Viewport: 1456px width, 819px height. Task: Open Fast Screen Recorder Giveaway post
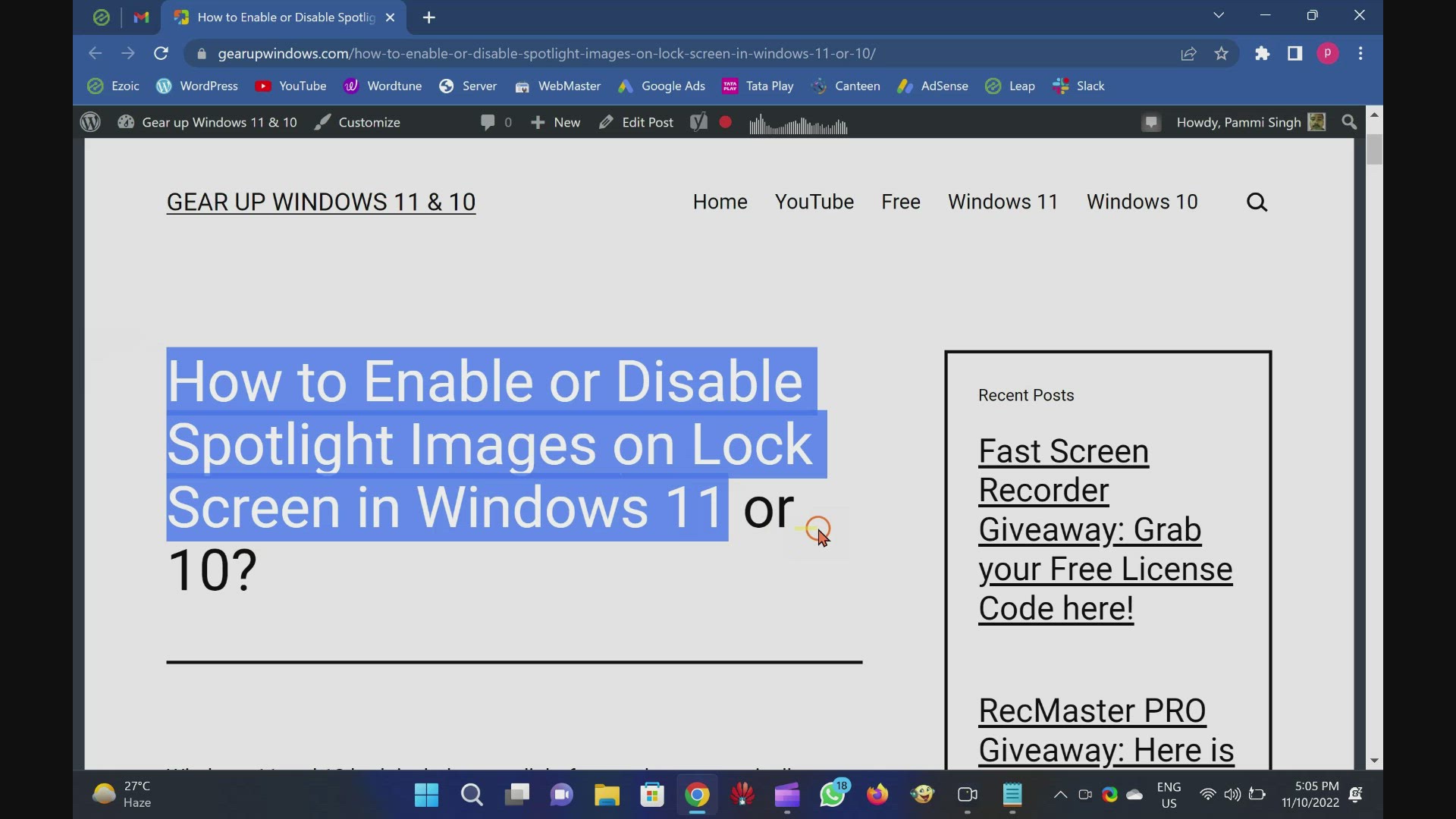[1106, 529]
